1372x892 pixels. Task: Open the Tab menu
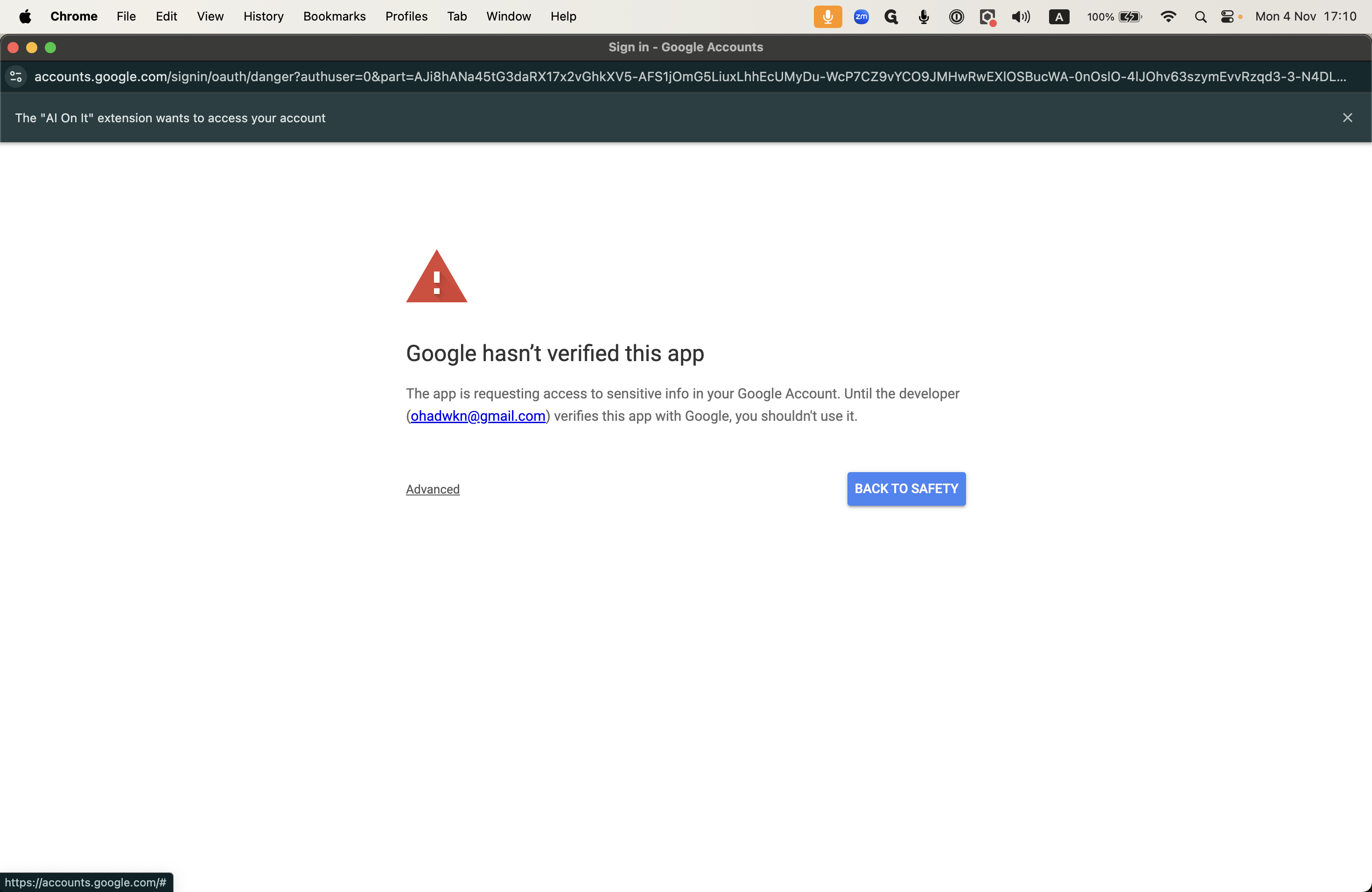tap(456, 17)
